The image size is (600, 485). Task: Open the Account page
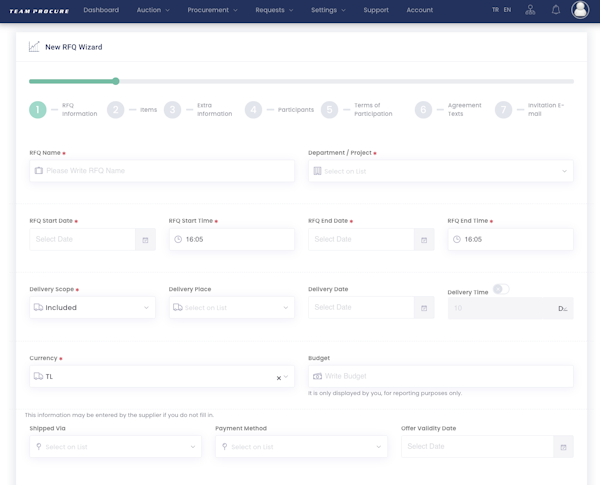420,10
